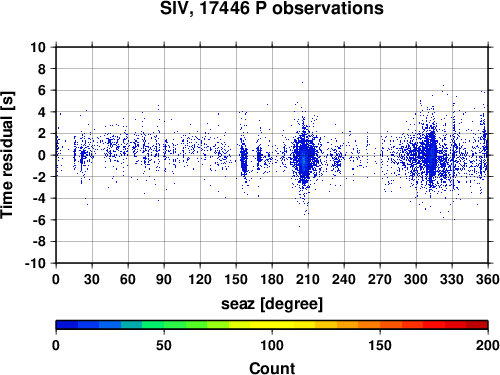Click the y-axis tick label "-10"
500x375 pixels.
point(35,263)
